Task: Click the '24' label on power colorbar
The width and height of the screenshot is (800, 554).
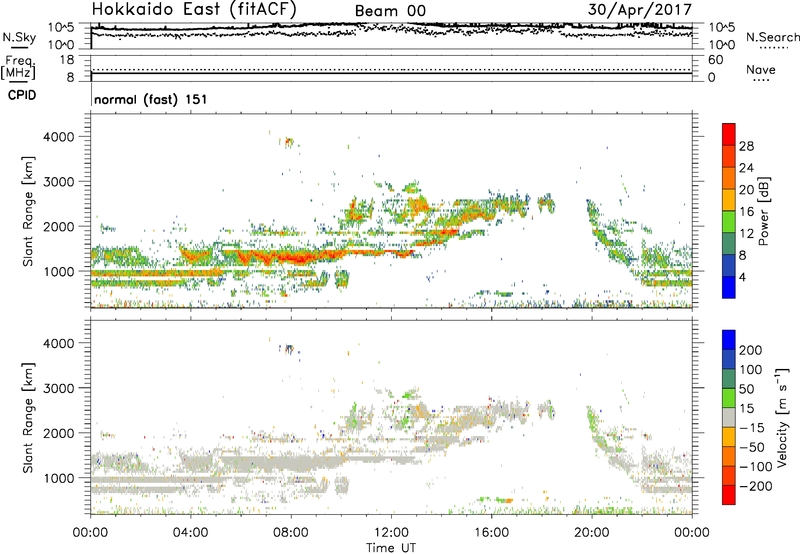Action: [x=746, y=168]
